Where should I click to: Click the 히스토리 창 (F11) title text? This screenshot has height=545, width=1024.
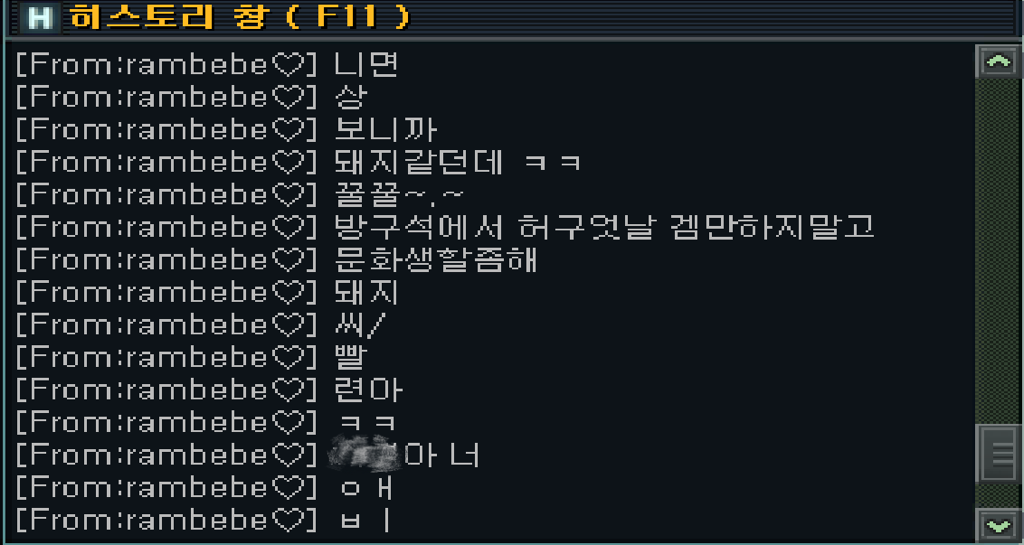(239, 18)
